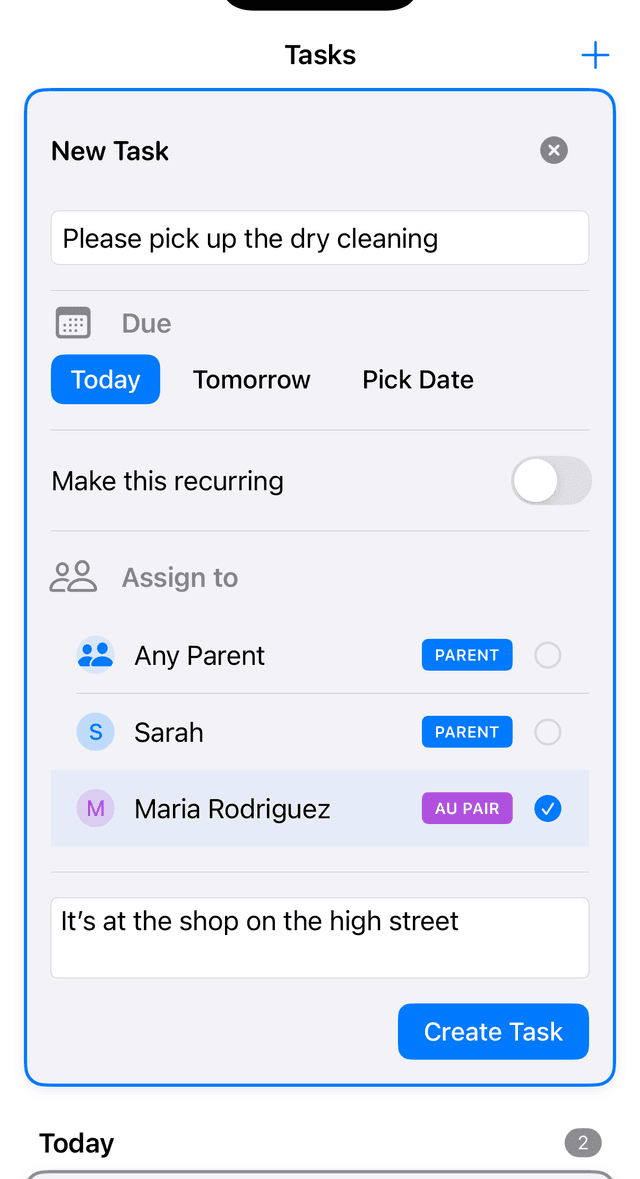Open the Pick Date selector
This screenshot has width=640, height=1179.
pos(417,379)
